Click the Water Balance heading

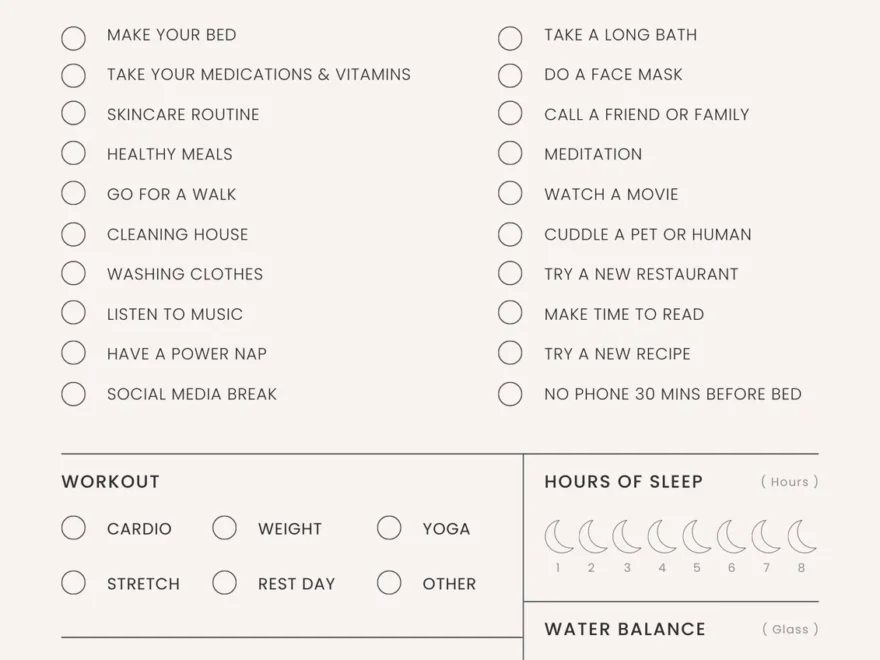[x=625, y=629]
